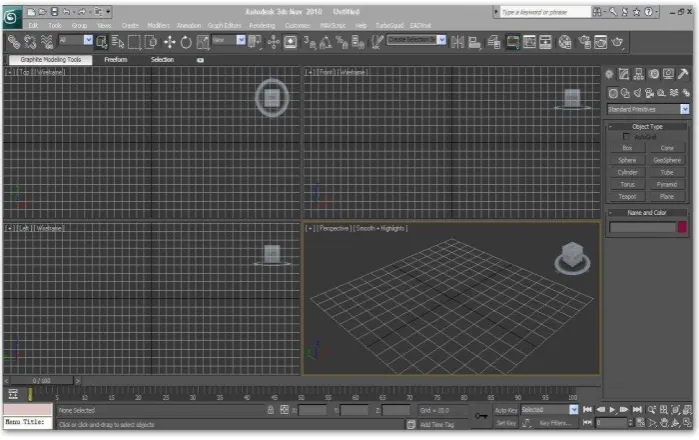Click the Unlink Selection tool
The height and width of the screenshot is (440, 699).
point(30,42)
